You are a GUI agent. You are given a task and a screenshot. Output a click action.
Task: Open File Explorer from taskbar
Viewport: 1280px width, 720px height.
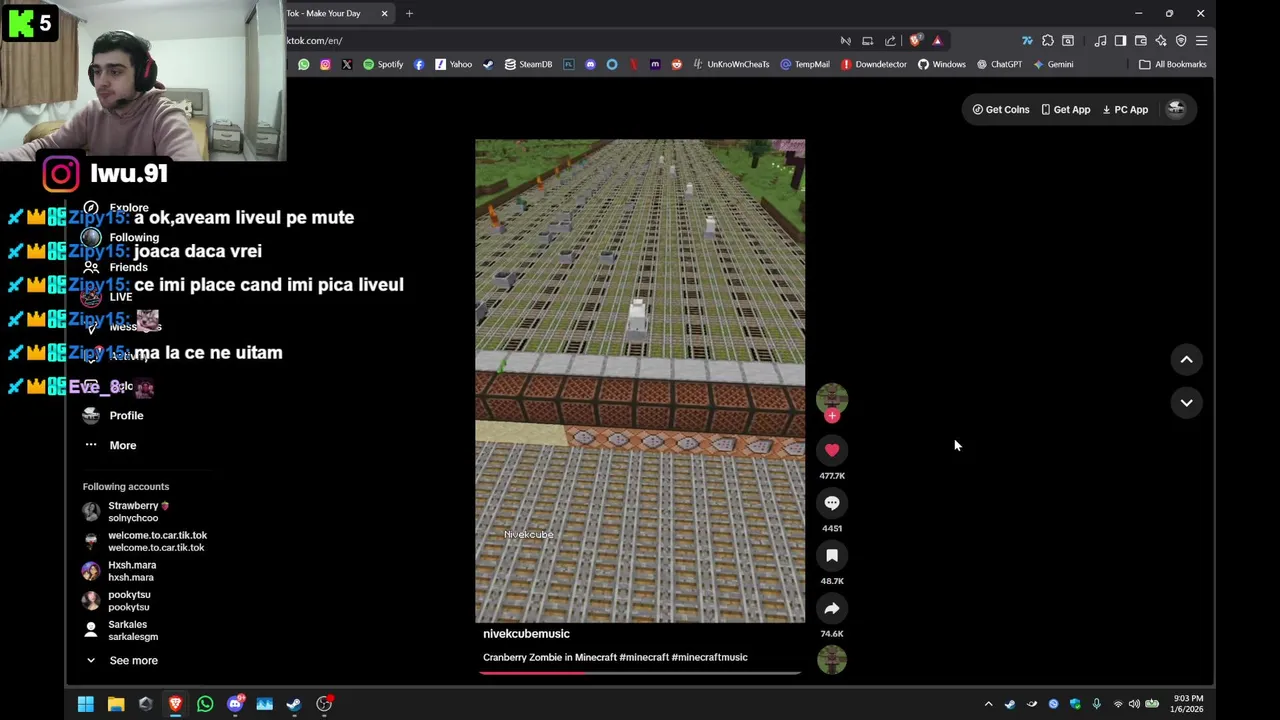[116, 704]
